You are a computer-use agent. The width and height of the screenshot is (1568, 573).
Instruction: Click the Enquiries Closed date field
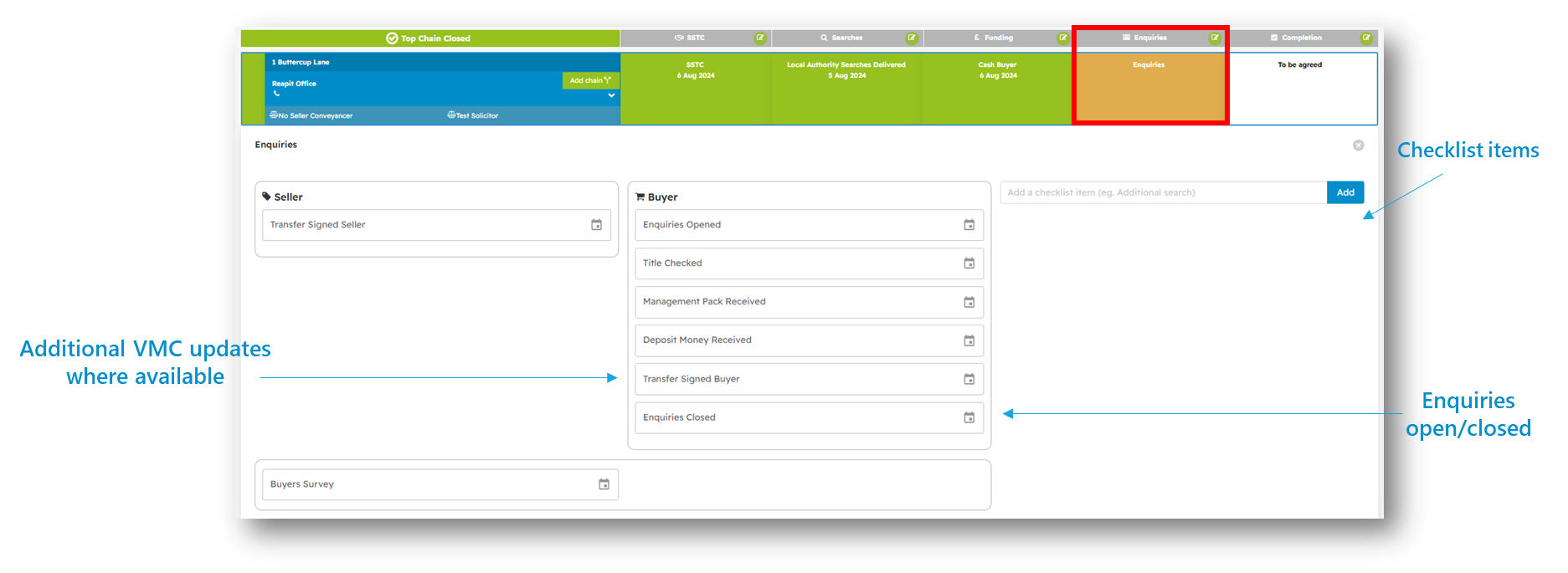pos(809,417)
